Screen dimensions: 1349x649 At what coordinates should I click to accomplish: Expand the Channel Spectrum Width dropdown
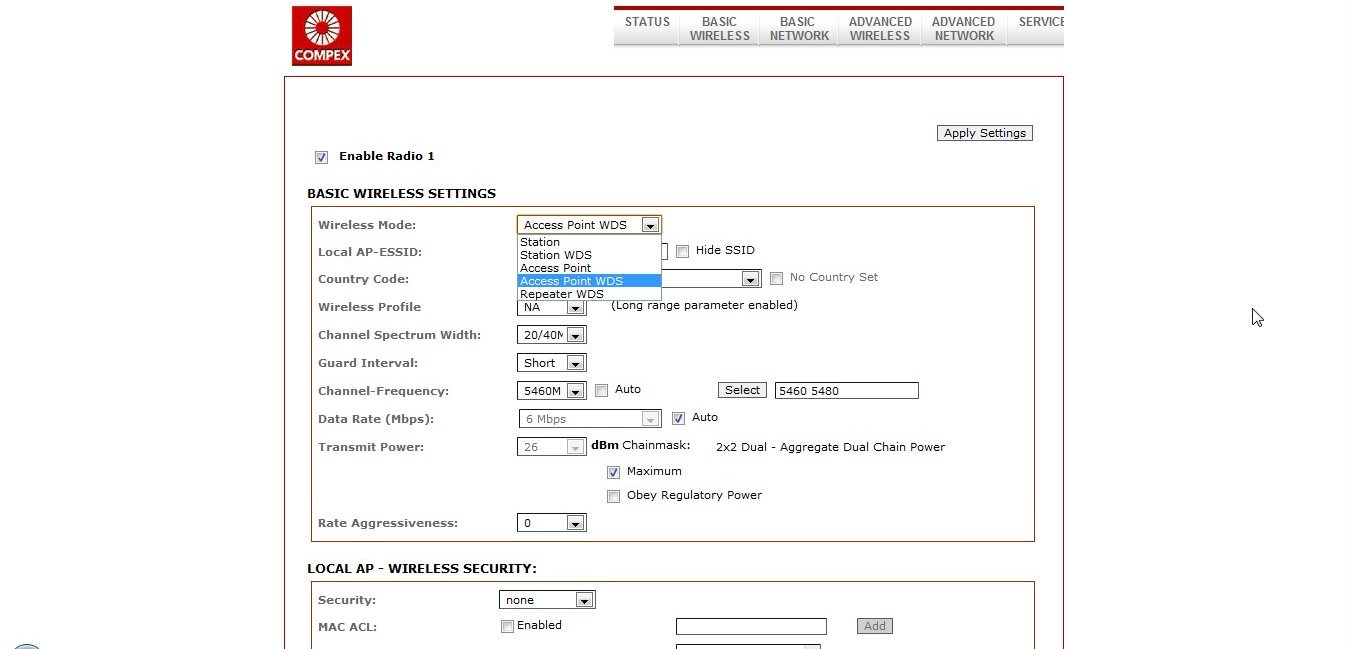point(552,335)
